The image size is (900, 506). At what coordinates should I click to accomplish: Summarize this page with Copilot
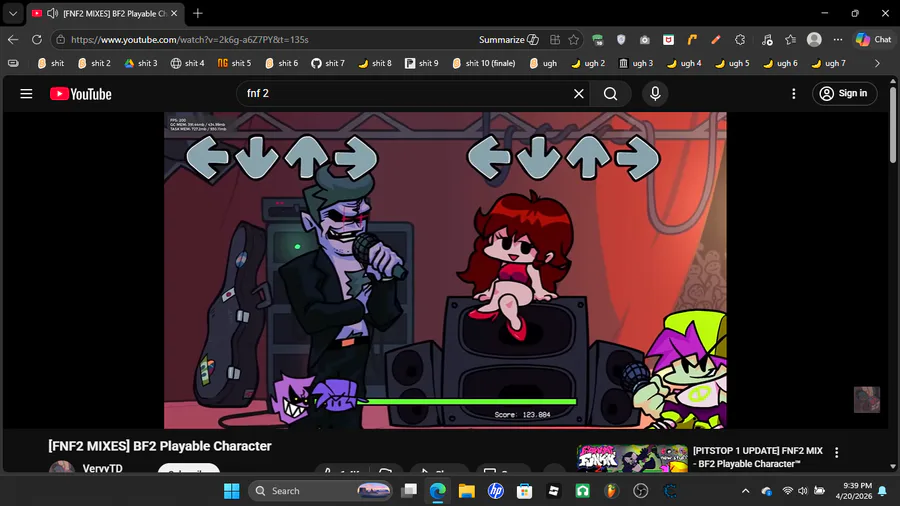point(509,40)
